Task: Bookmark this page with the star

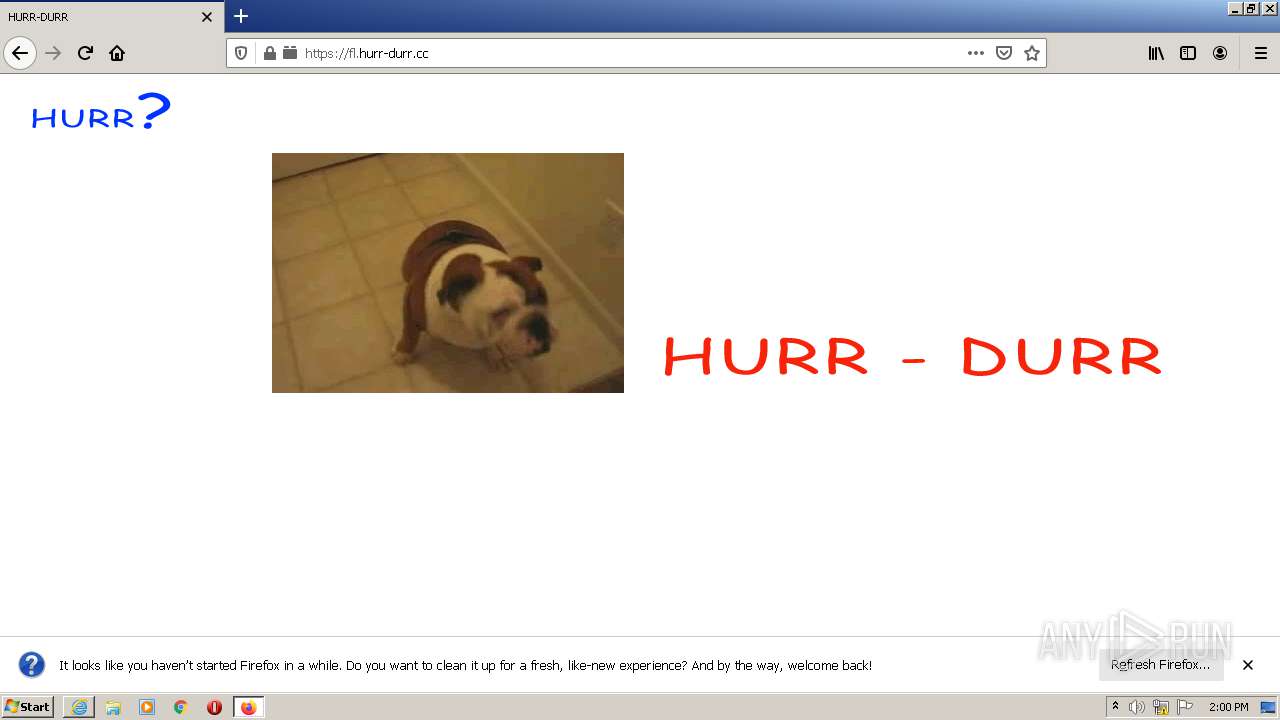Action: click(x=1032, y=53)
